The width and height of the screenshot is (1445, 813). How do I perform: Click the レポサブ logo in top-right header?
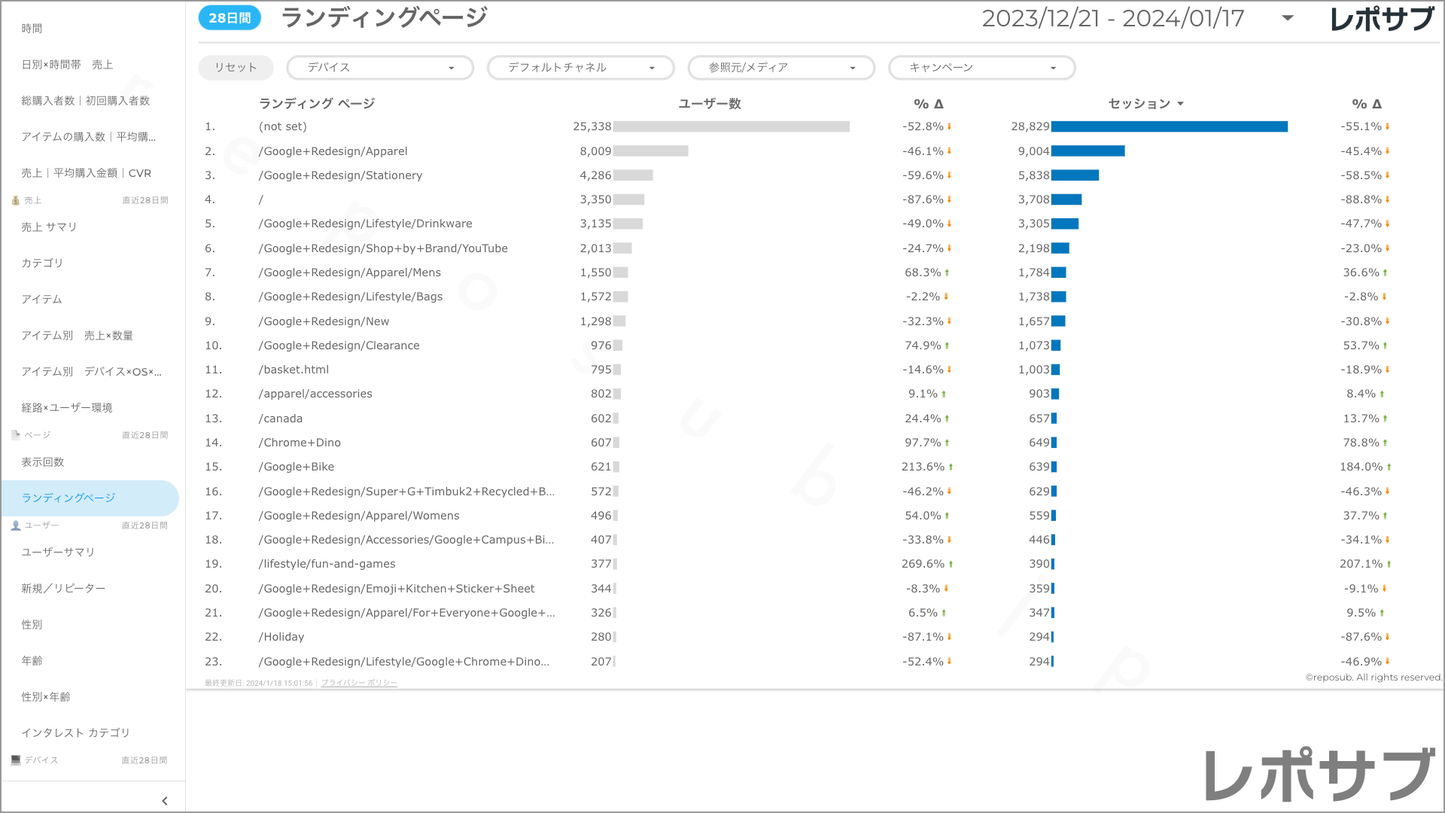(1381, 19)
